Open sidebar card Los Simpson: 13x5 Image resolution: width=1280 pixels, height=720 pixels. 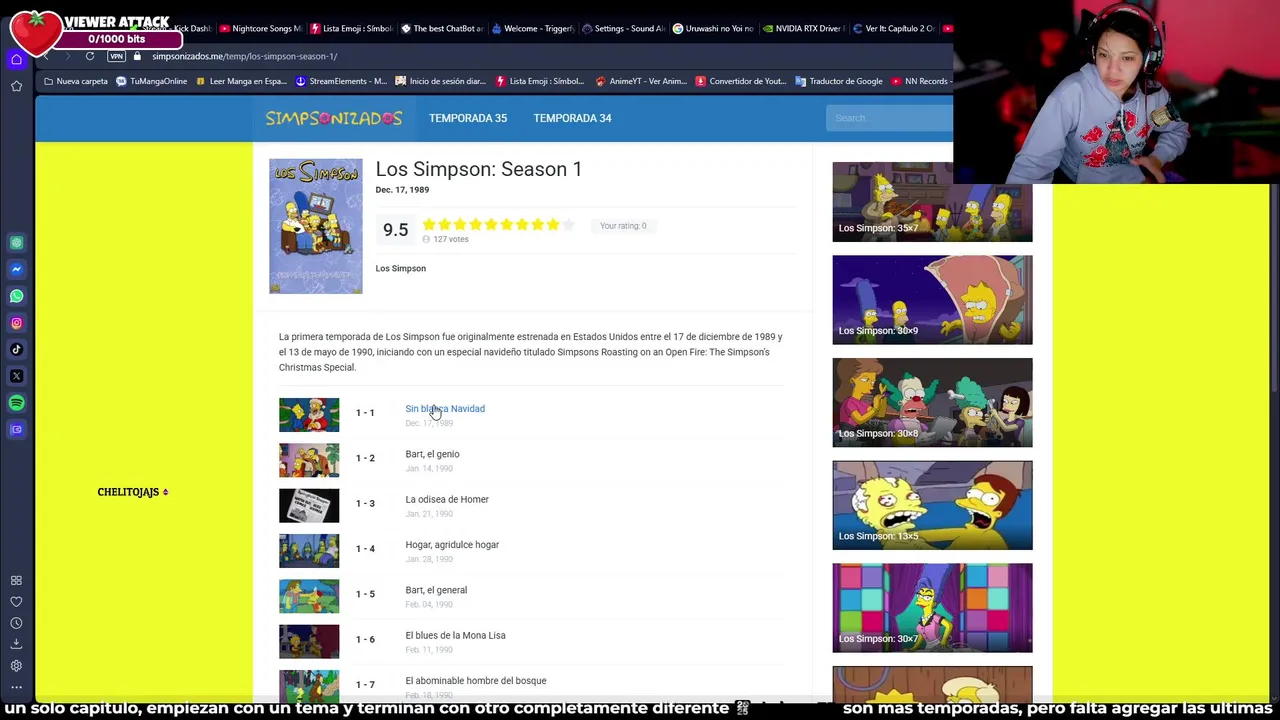click(x=932, y=505)
